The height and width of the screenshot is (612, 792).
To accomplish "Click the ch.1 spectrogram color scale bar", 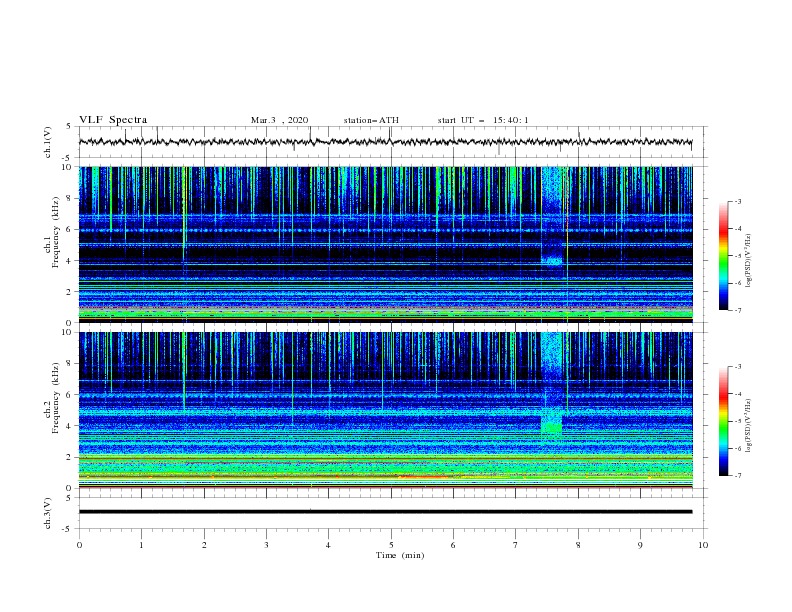I will [724, 256].
